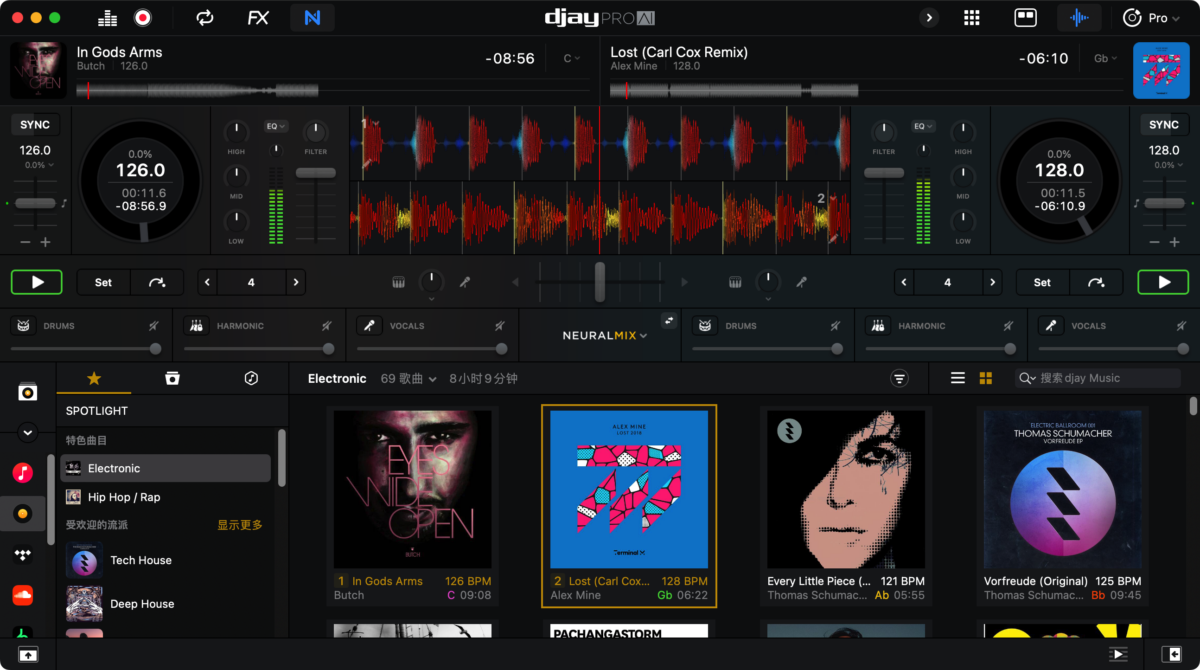
Task: Click the left deck microphone icon near crossfader
Action: [465, 282]
